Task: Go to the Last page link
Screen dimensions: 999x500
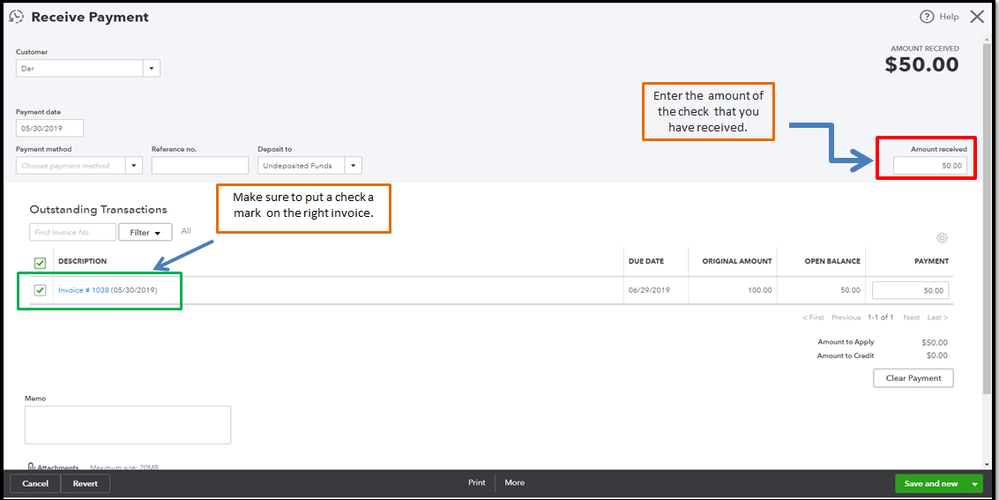Action: point(937,318)
